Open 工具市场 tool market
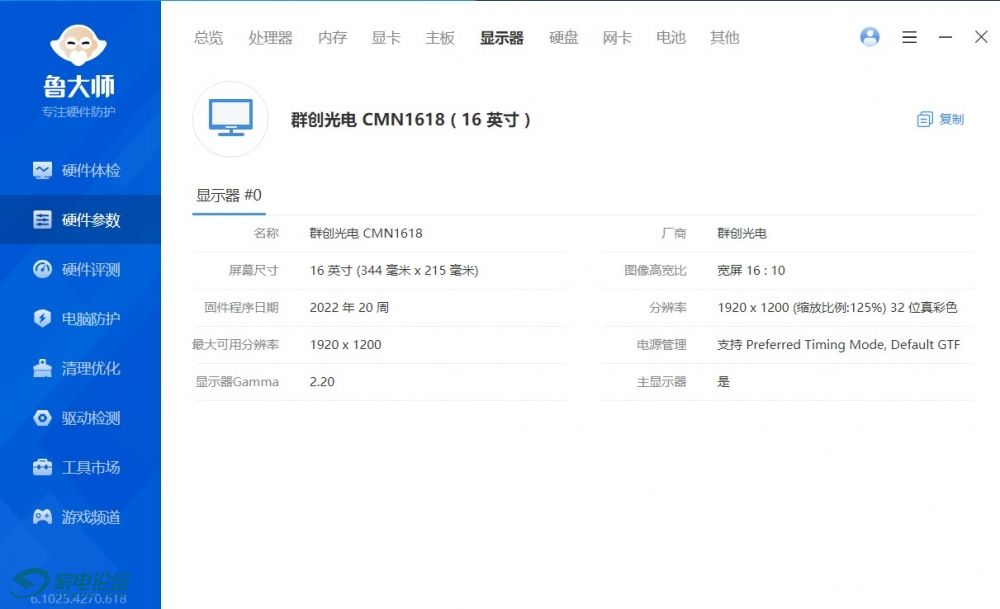This screenshot has height=609, width=1000. pyautogui.click(x=80, y=467)
